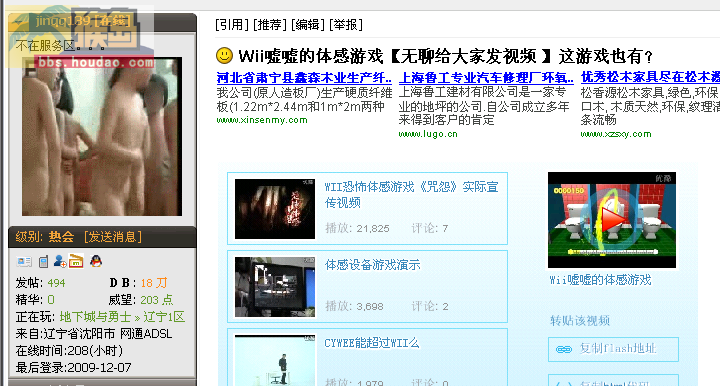Open the user profile card icon
Viewport: 720px width, 386px height.
click(x=24, y=262)
